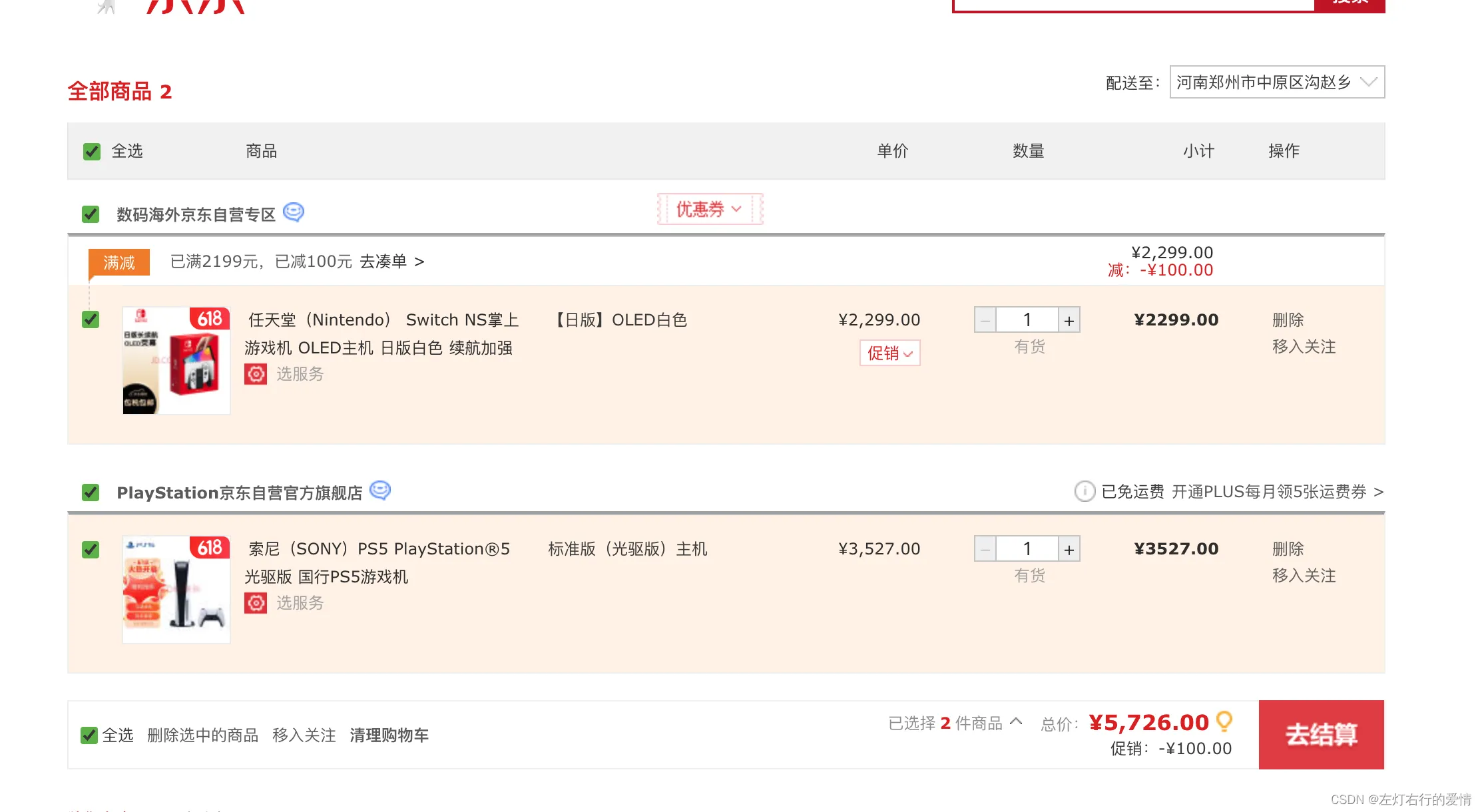Click the lightbulb icon beside total price

[1224, 721]
